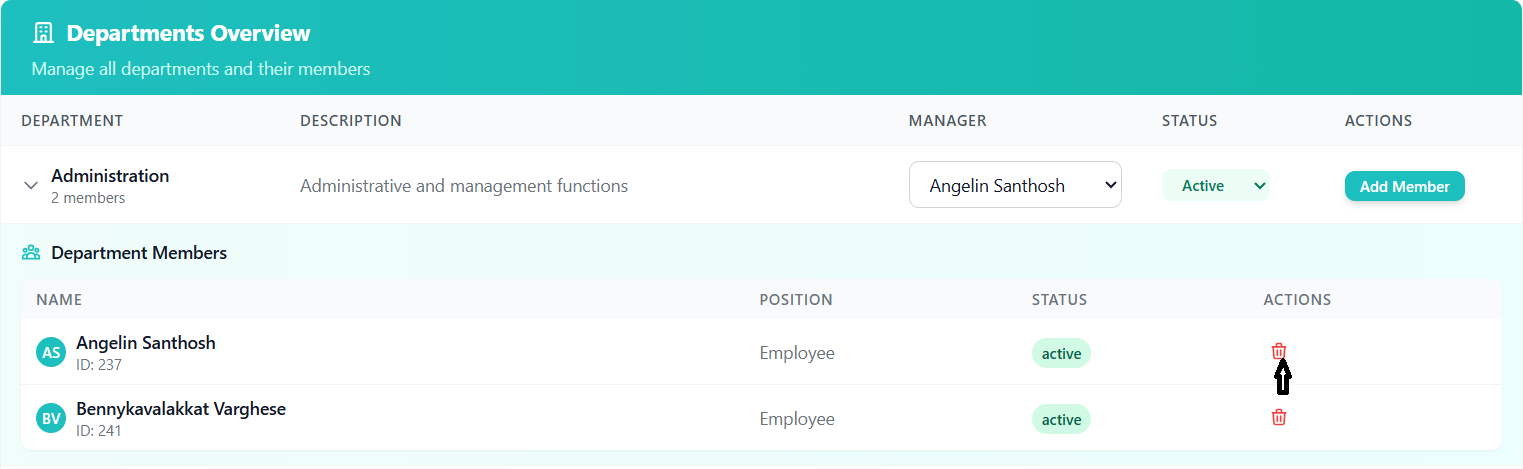Open the Manager dropdown showing Angelin Santhosh
1523x469 pixels.
(x=1014, y=185)
